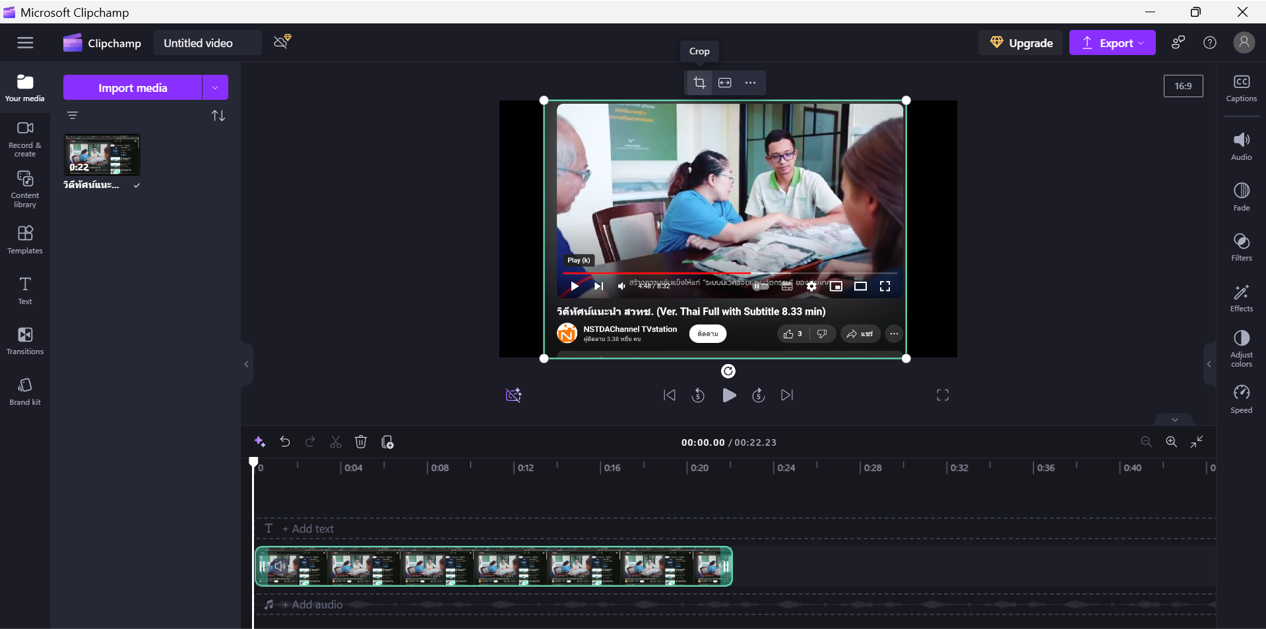The width and height of the screenshot is (1266, 629).
Task: Play the video in the preview
Action: (729, 395)
